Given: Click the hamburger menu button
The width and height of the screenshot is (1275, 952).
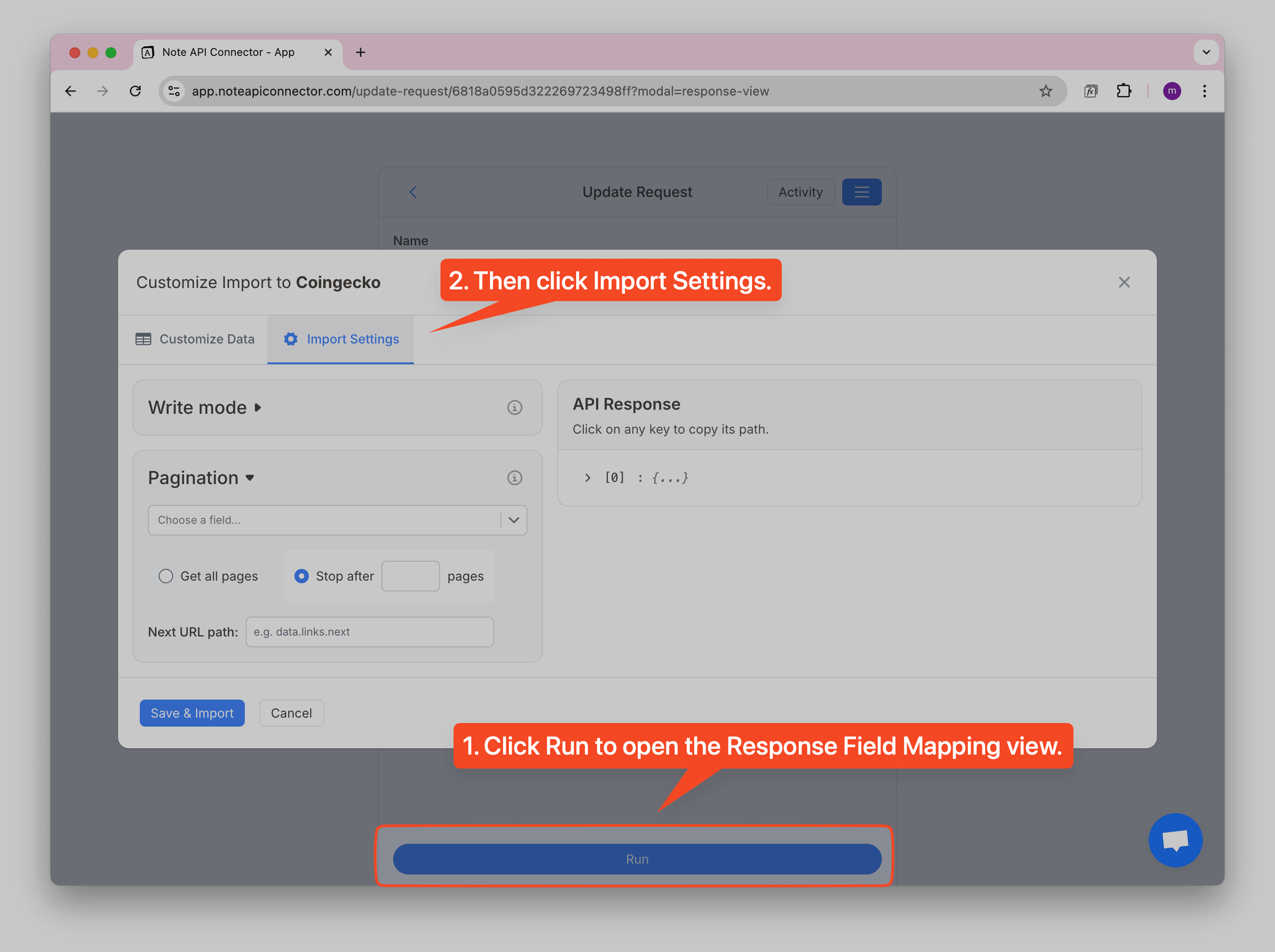Looking at the screenshot, I should pyautogui.click(x=861, y=192).
